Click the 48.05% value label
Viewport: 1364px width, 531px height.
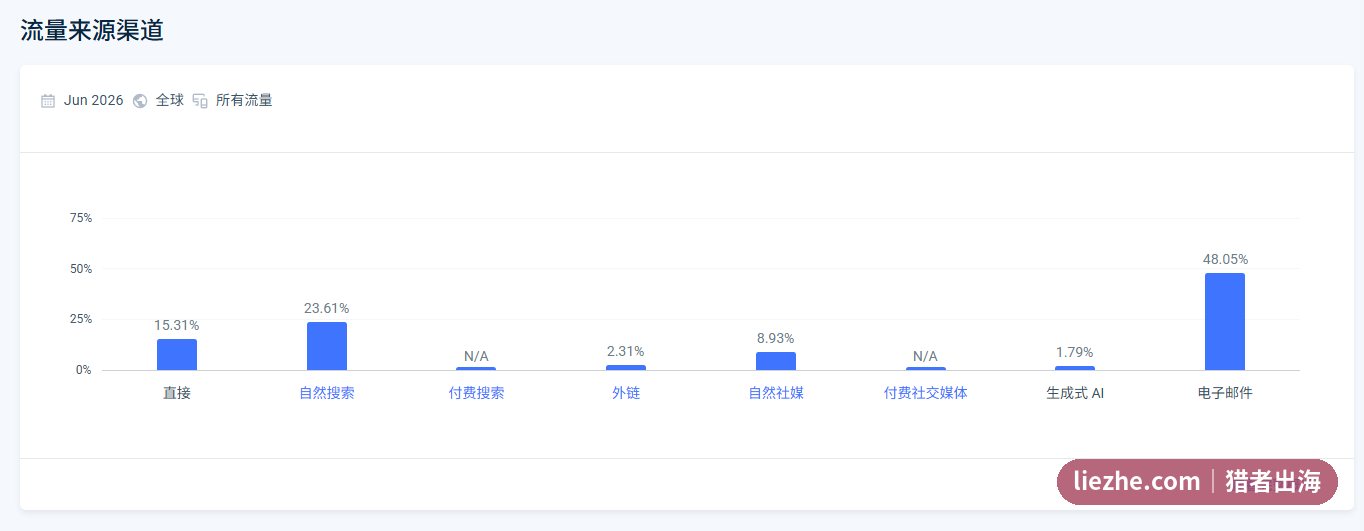1225,259
